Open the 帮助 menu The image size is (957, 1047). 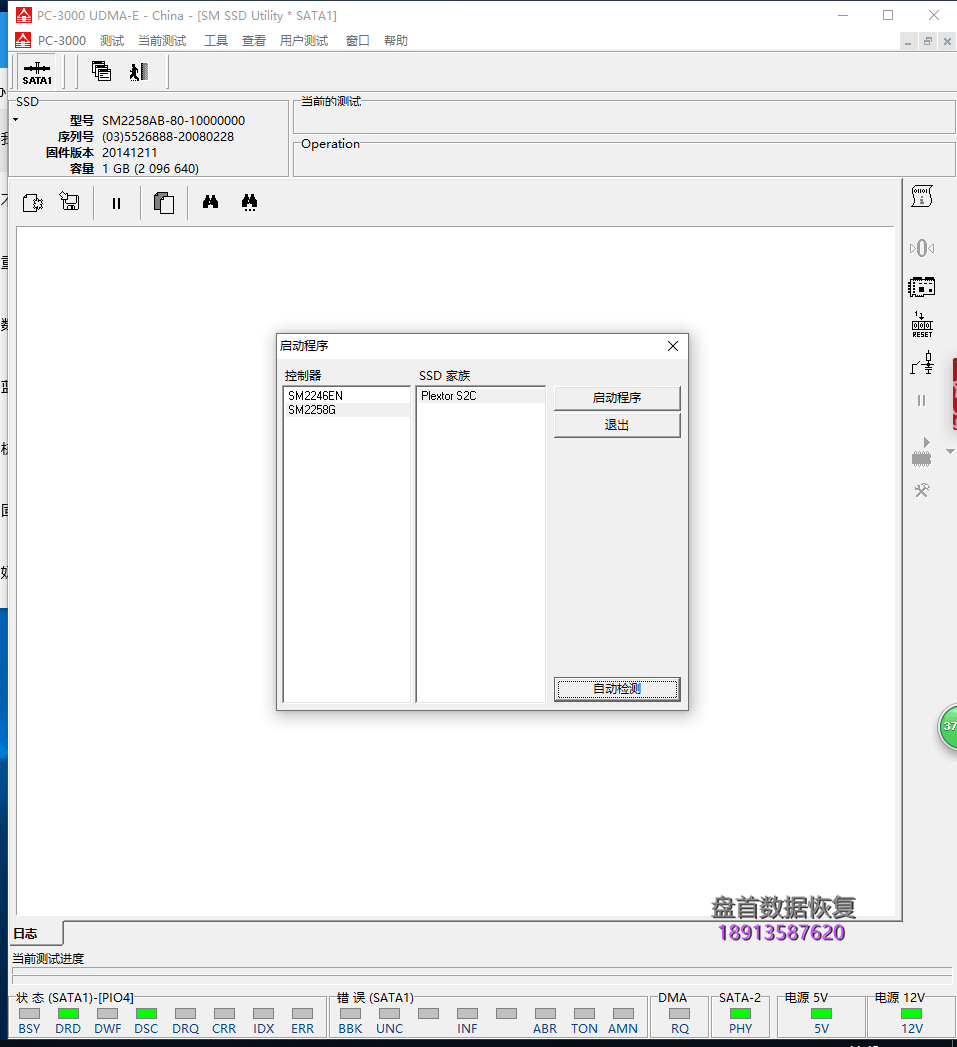coord(396,41)
